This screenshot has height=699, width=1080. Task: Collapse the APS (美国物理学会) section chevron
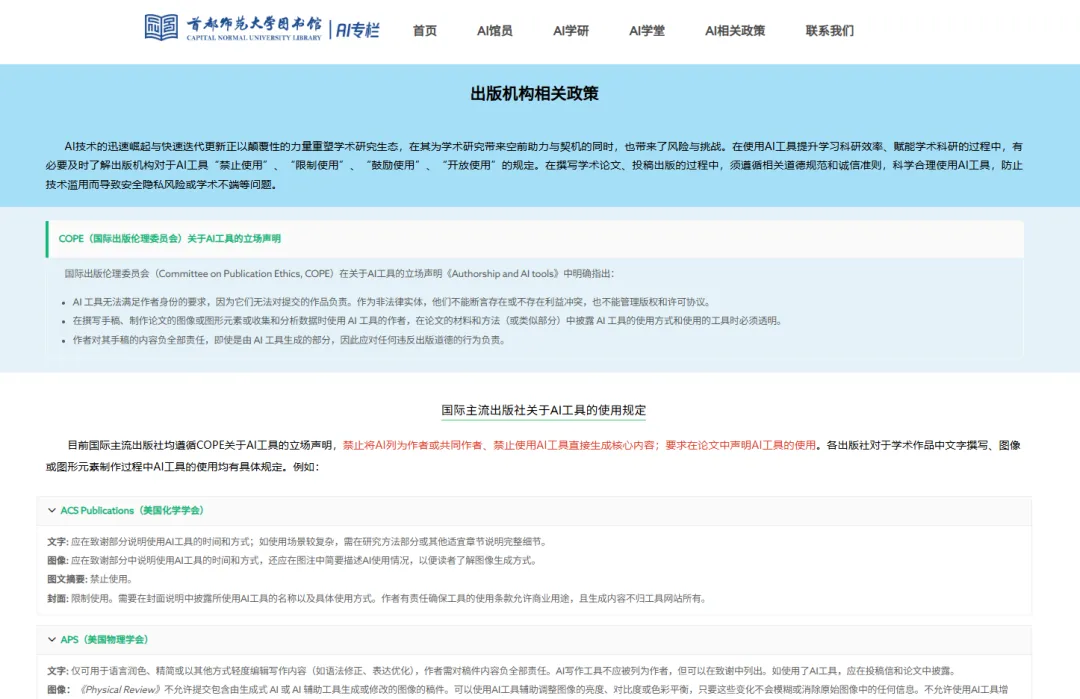click(52, 640)
